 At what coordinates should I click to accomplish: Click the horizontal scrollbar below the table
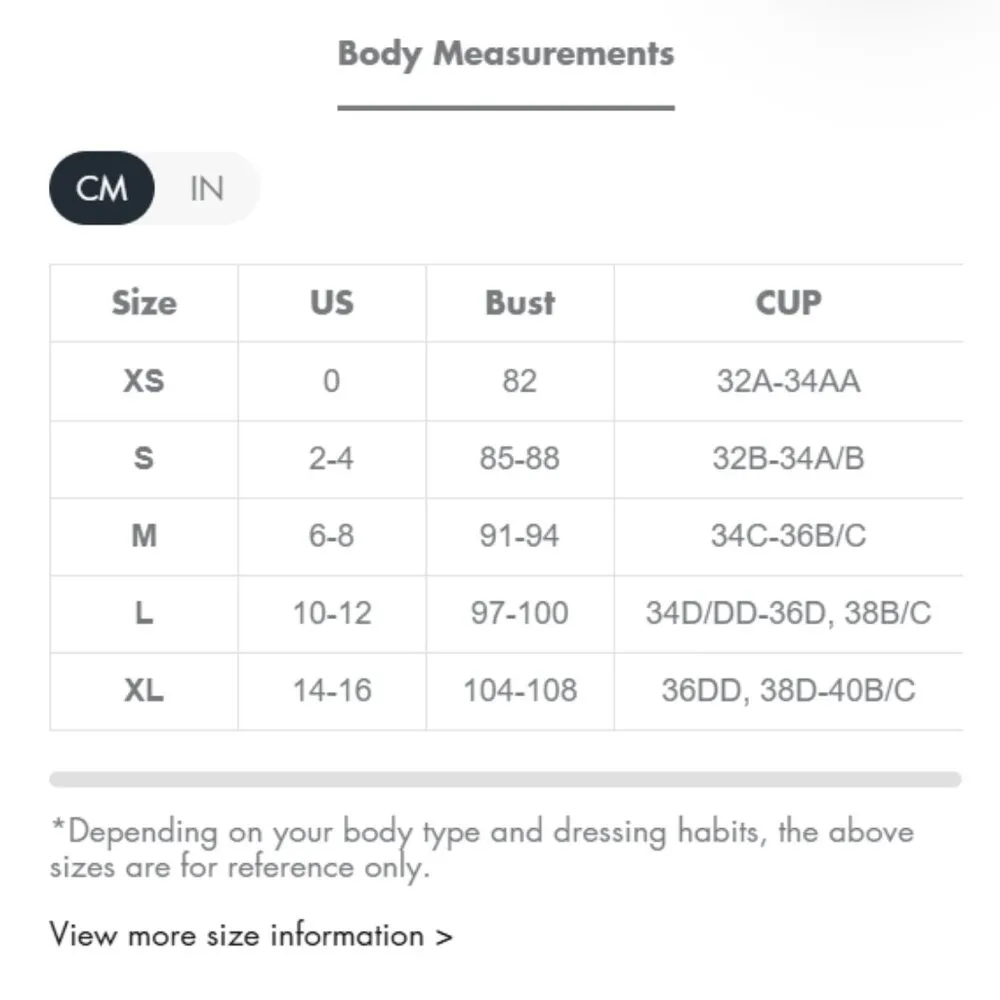pos(505,779)
